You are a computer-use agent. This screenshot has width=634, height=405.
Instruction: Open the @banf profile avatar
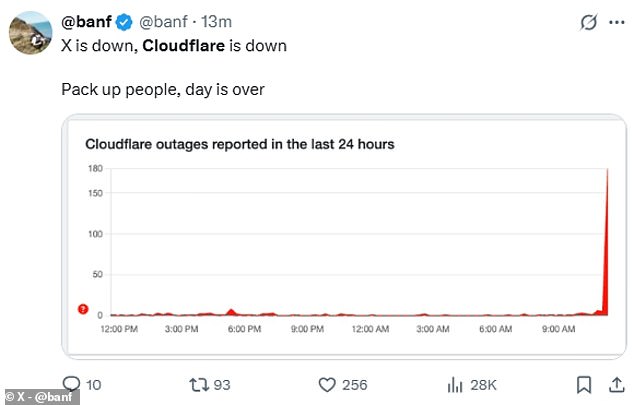pyautogui.click(x=32, y=32)
